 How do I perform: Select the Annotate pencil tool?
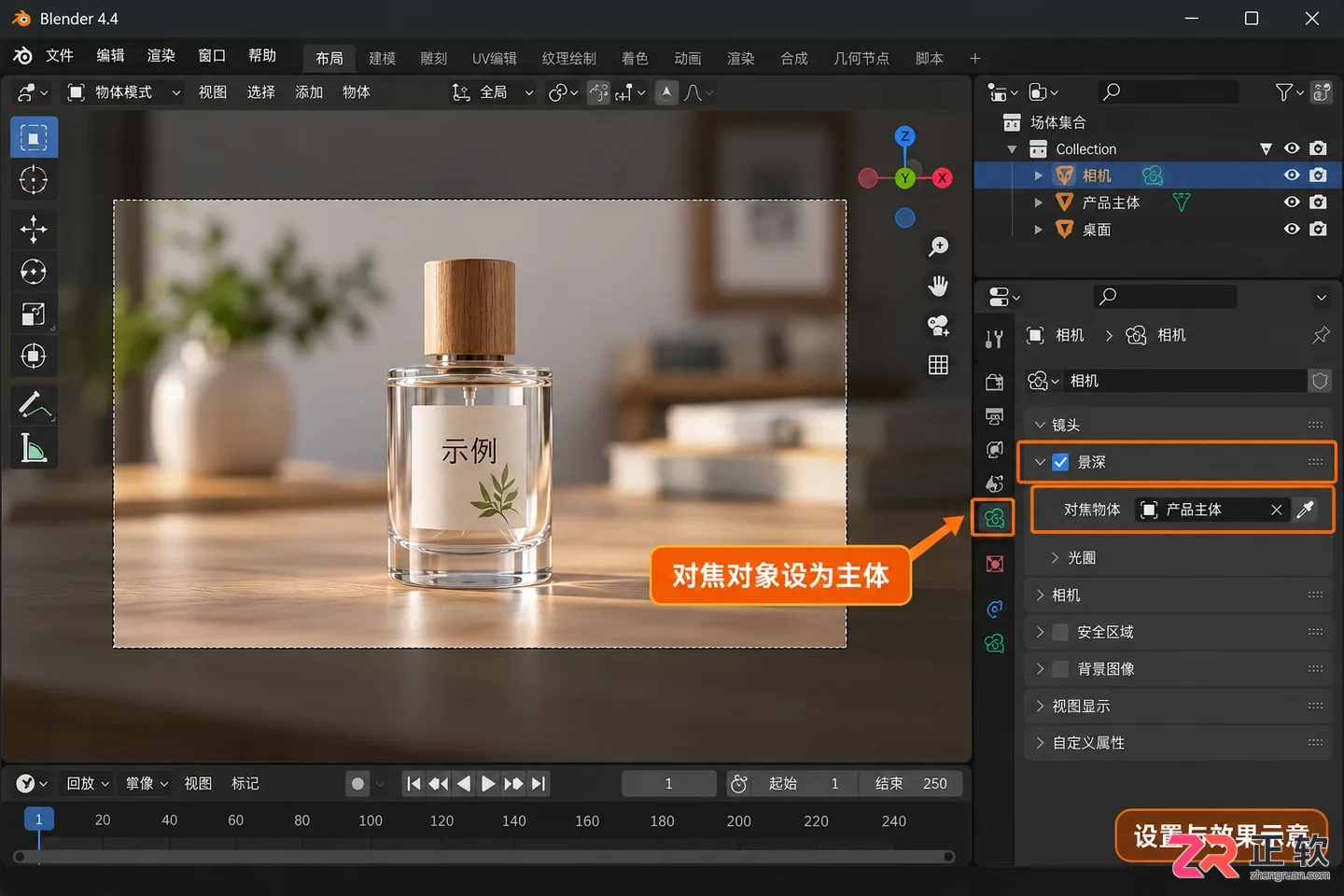coord(34,405)
